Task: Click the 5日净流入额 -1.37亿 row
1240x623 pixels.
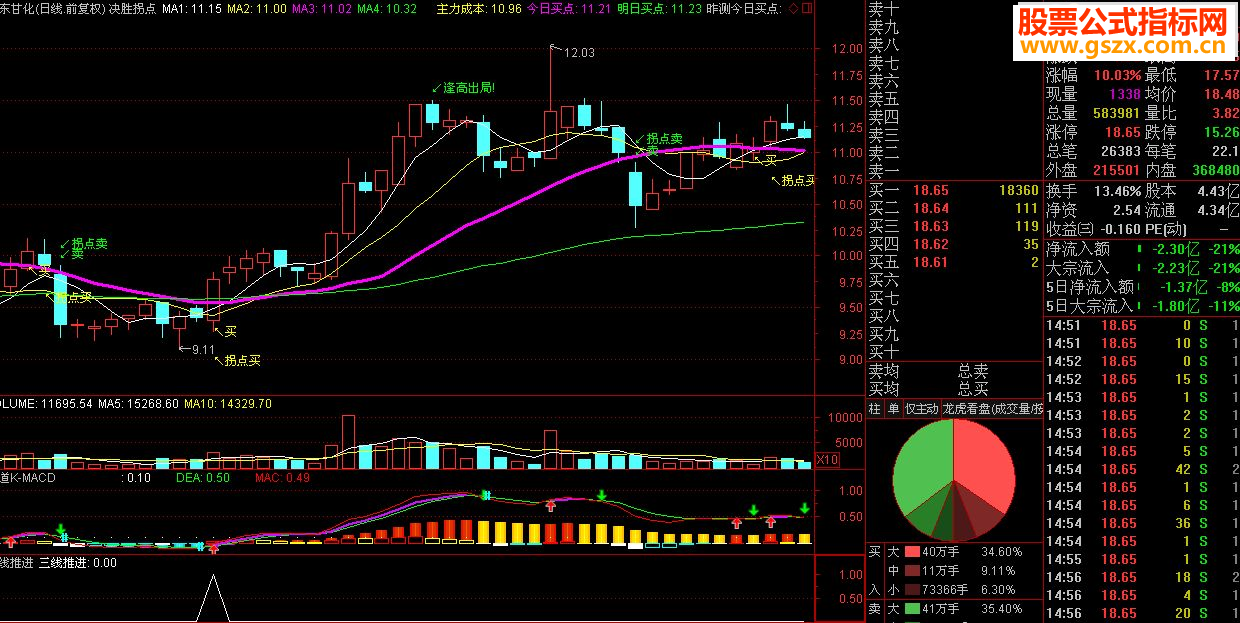Action: [1142, 287]
